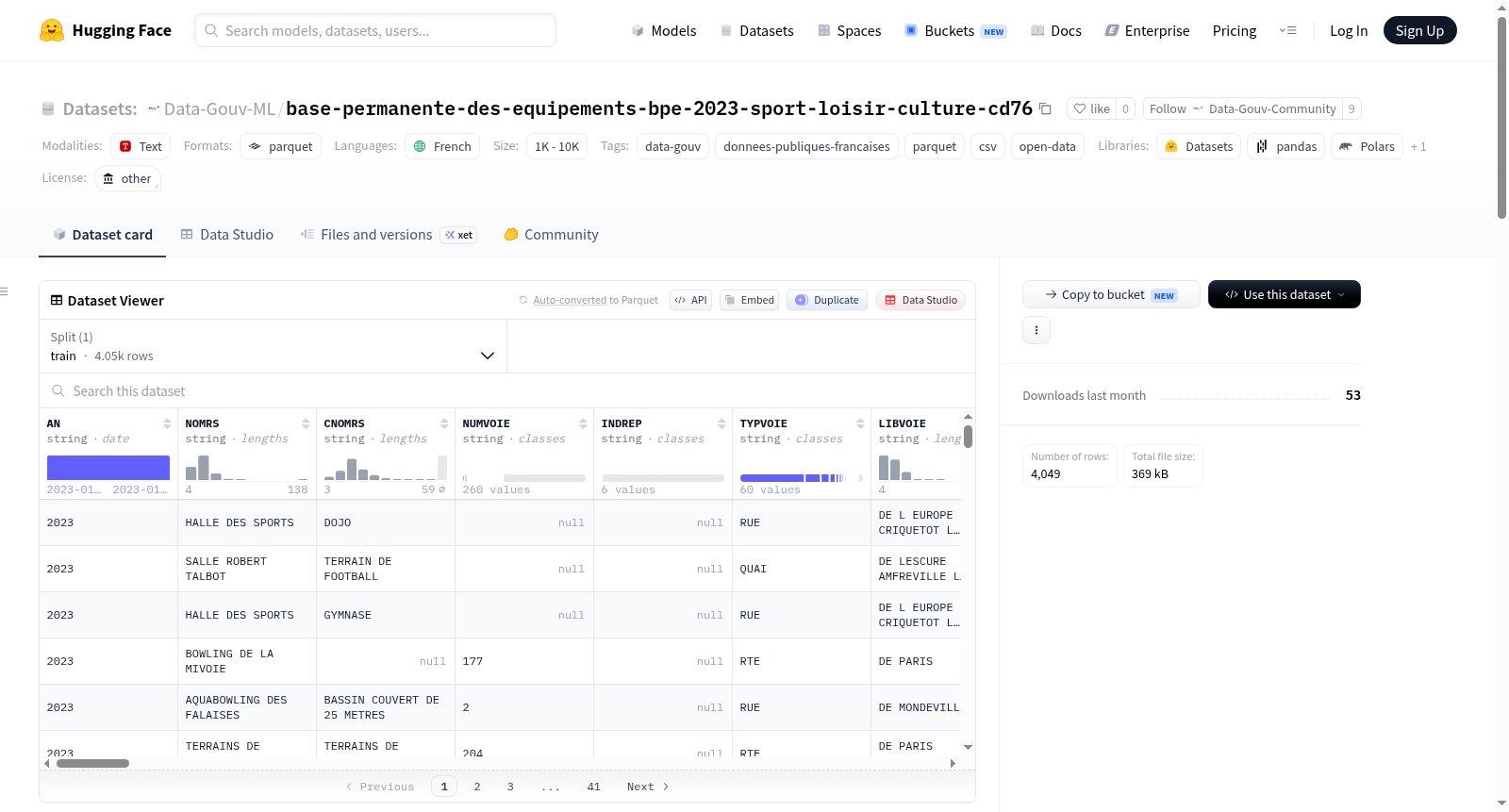Sort the TYPVOIE column
Image resolution: width=1509 pixels, height=812 pixels.
860,423
